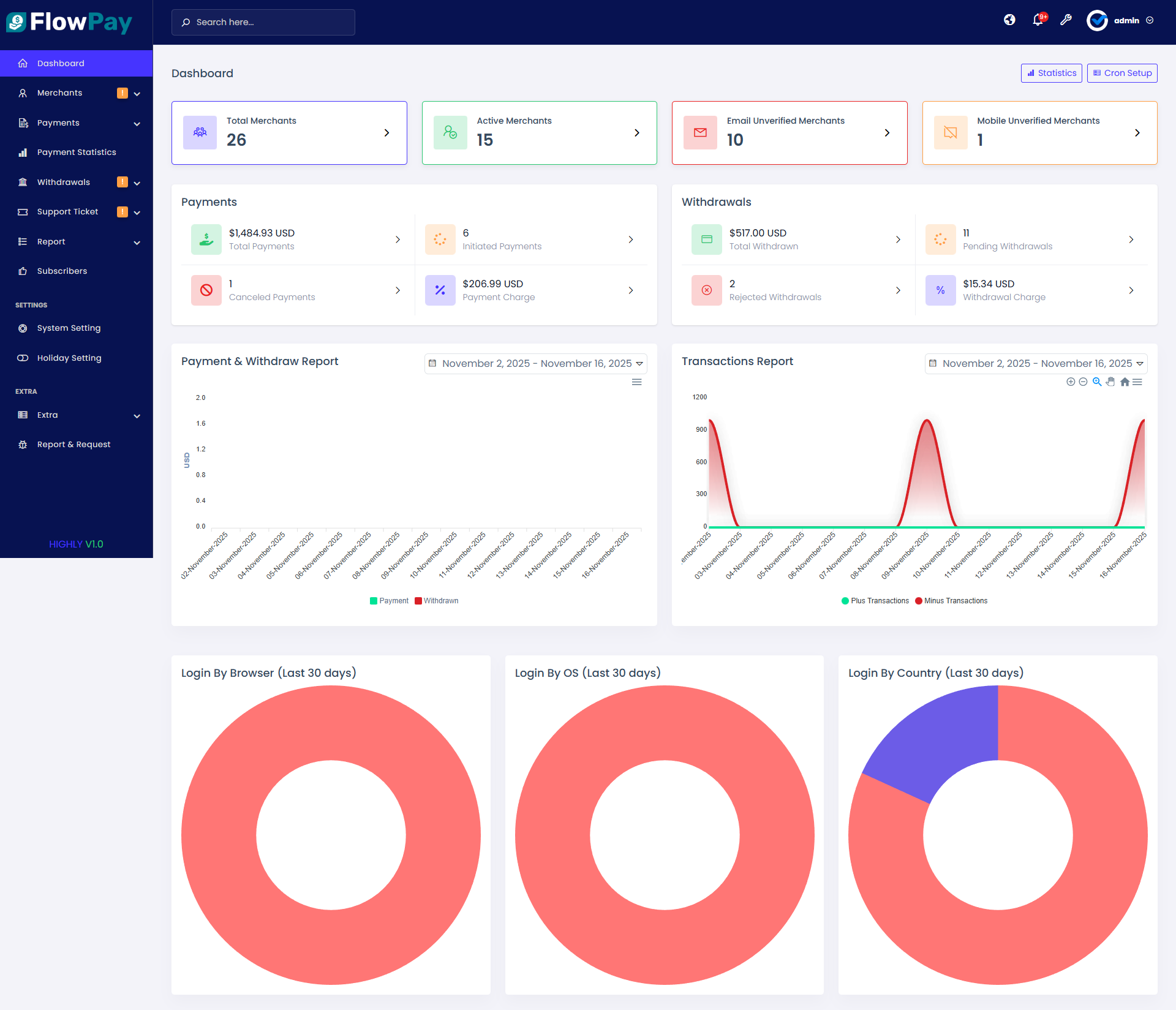Select the panning hand tool on Transactions chart

pyautogui.click(x=1110, y=382)
